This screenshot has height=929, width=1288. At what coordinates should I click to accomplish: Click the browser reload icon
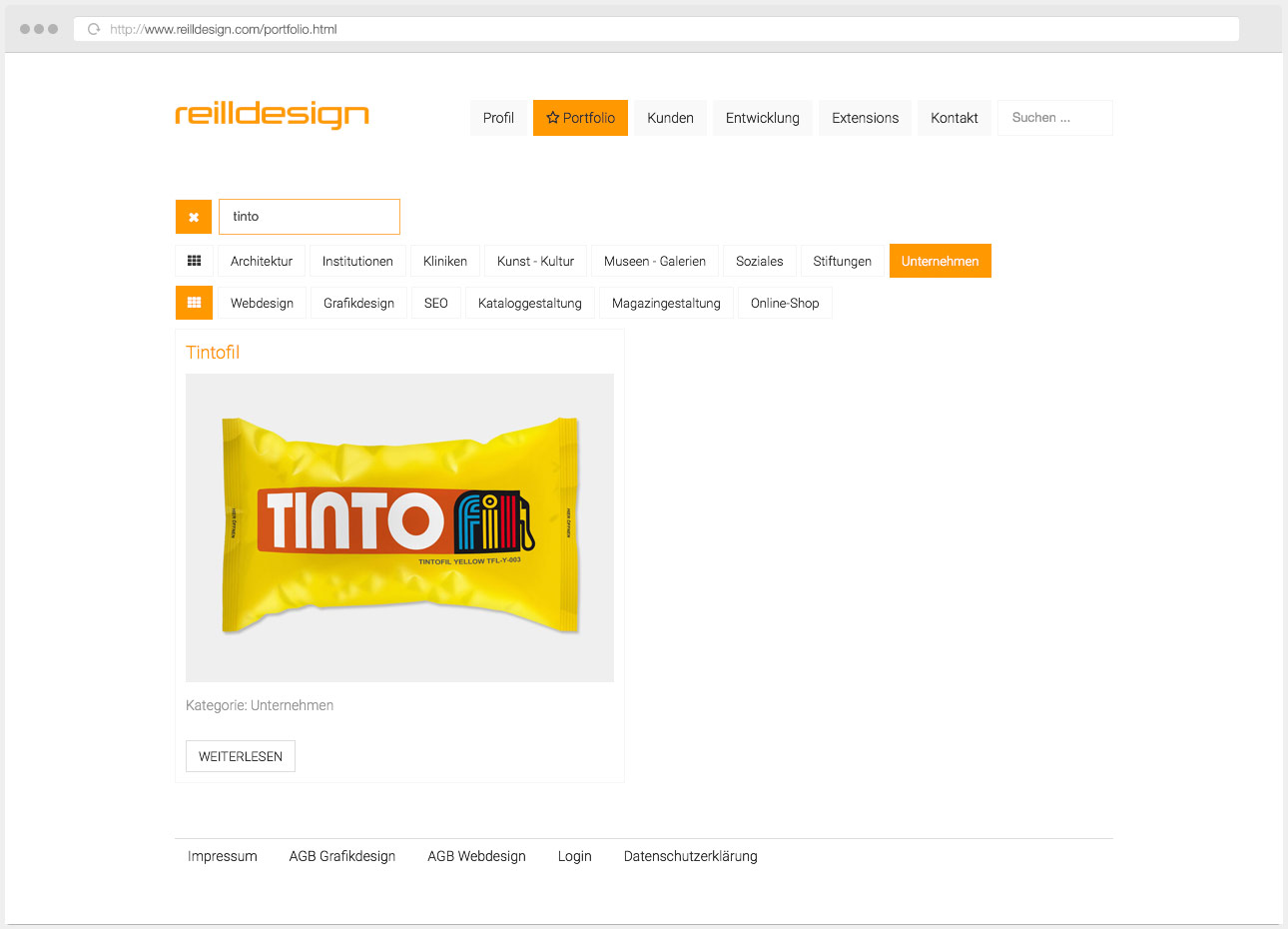(94, 29)
